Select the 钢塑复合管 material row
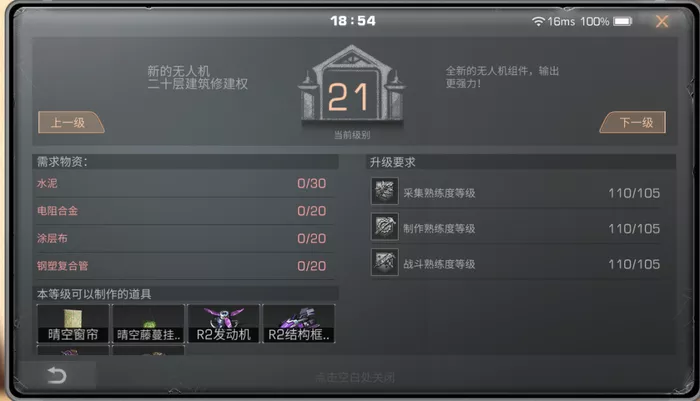Viewport: 700px width, 401px height. click(x=185, y=266)
